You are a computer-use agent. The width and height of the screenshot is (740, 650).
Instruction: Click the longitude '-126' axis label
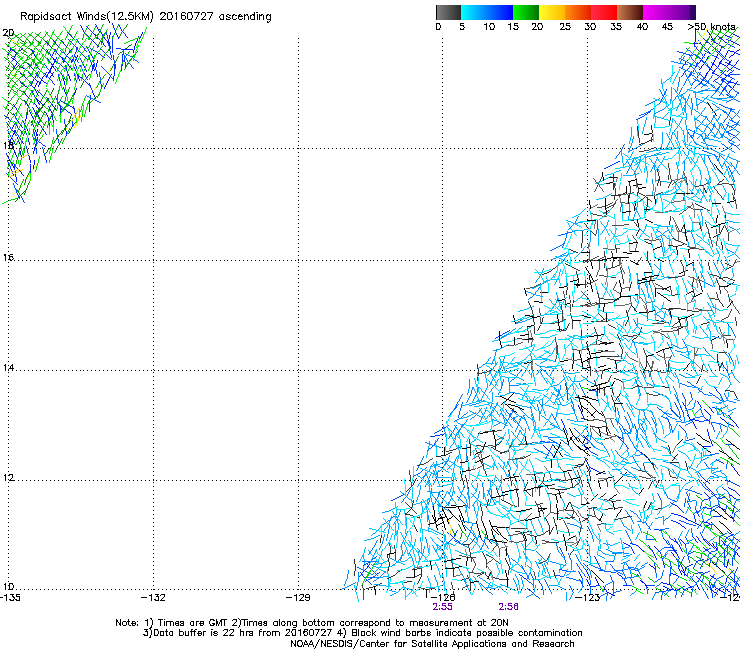click(x=443, y=598)
